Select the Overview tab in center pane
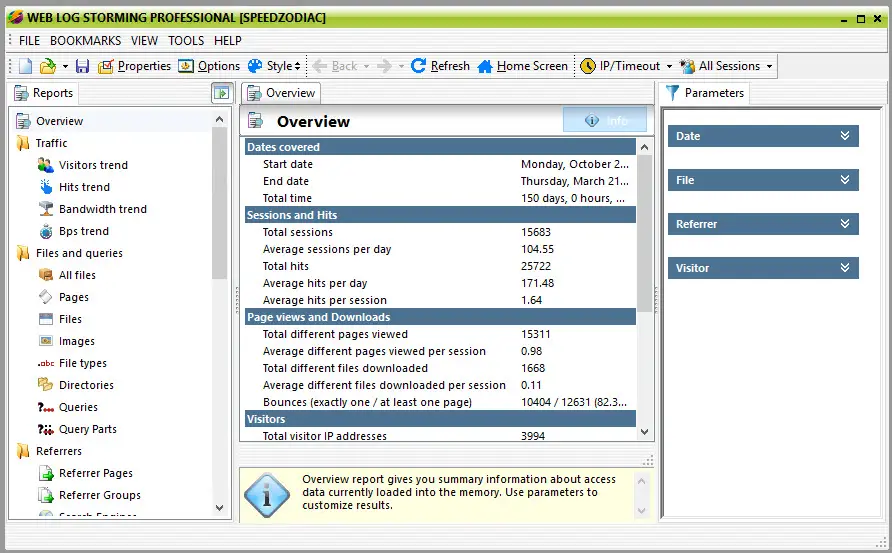This screenshot has height=553, width=892. (x=281, y=93)
